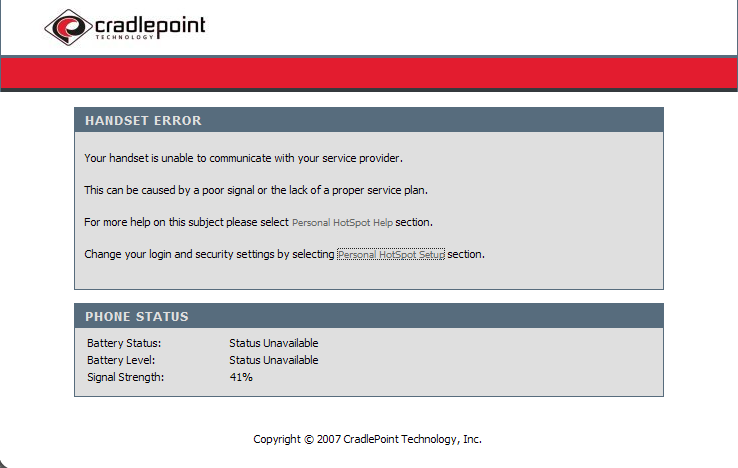Click the Cradlepoint diamond logo icon
This screenshot has width=738, height=468.
click(x=68, y=27)
